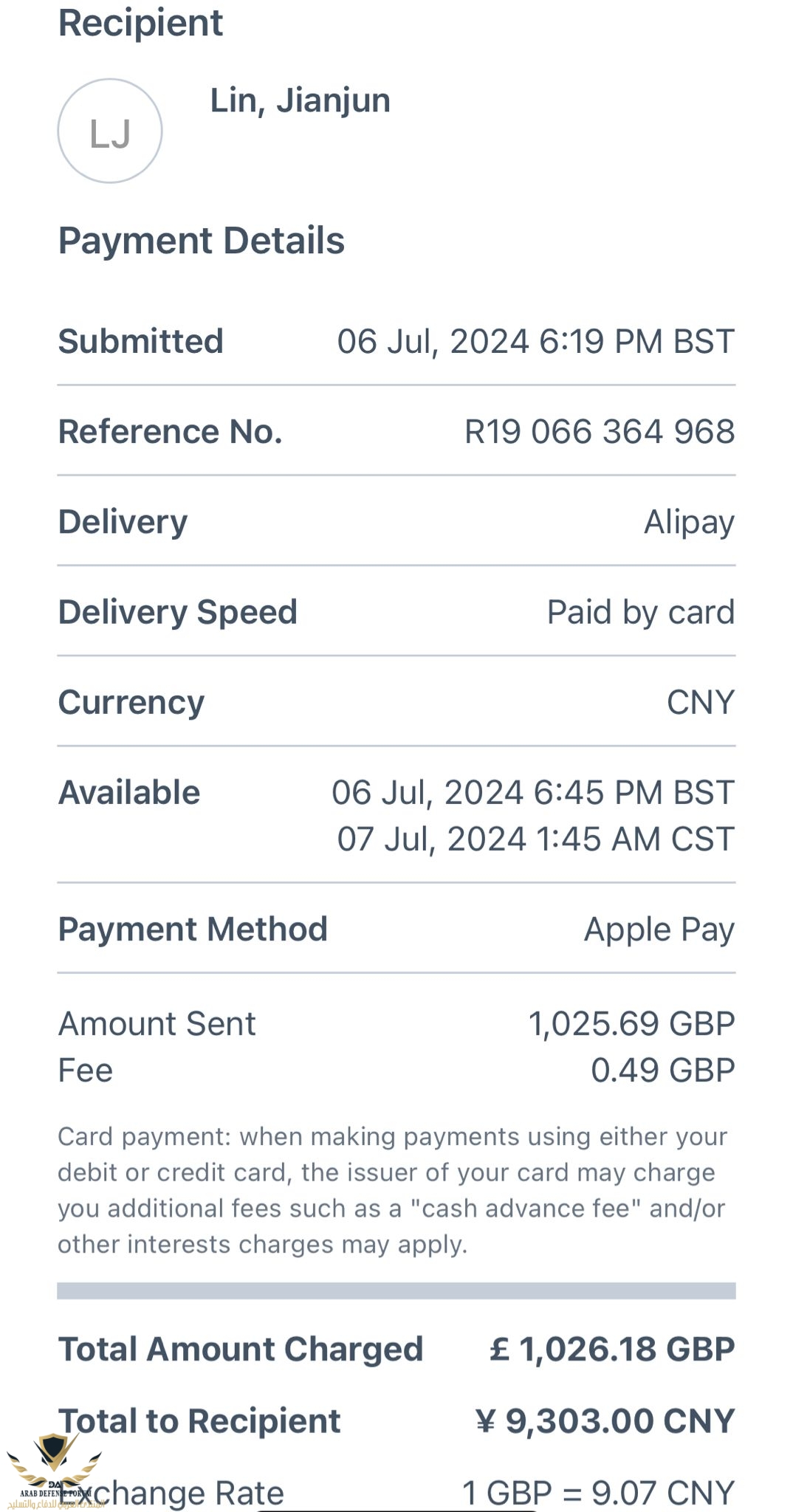Select the Paid by card value
This screenshot has width=793, height=1512.
point(640,612)
